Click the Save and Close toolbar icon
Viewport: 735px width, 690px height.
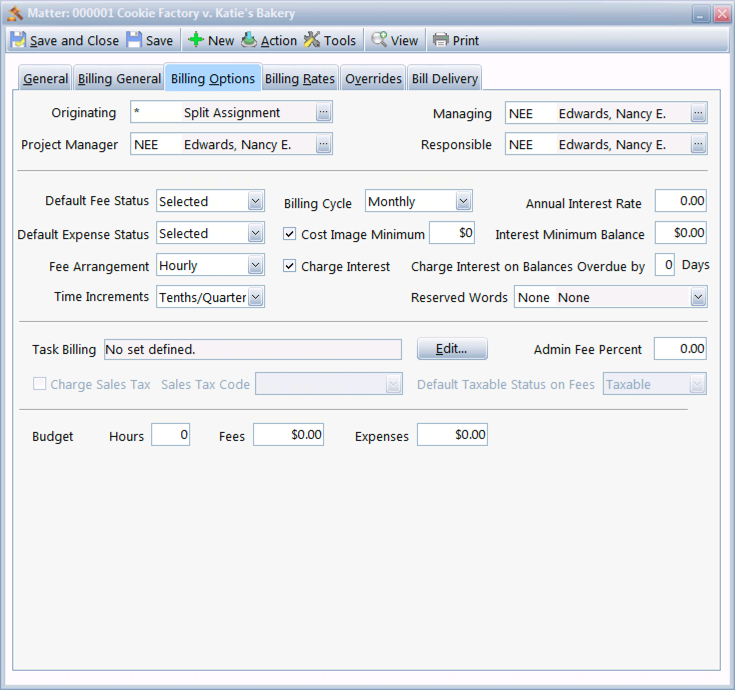click(x=19, y=41)
